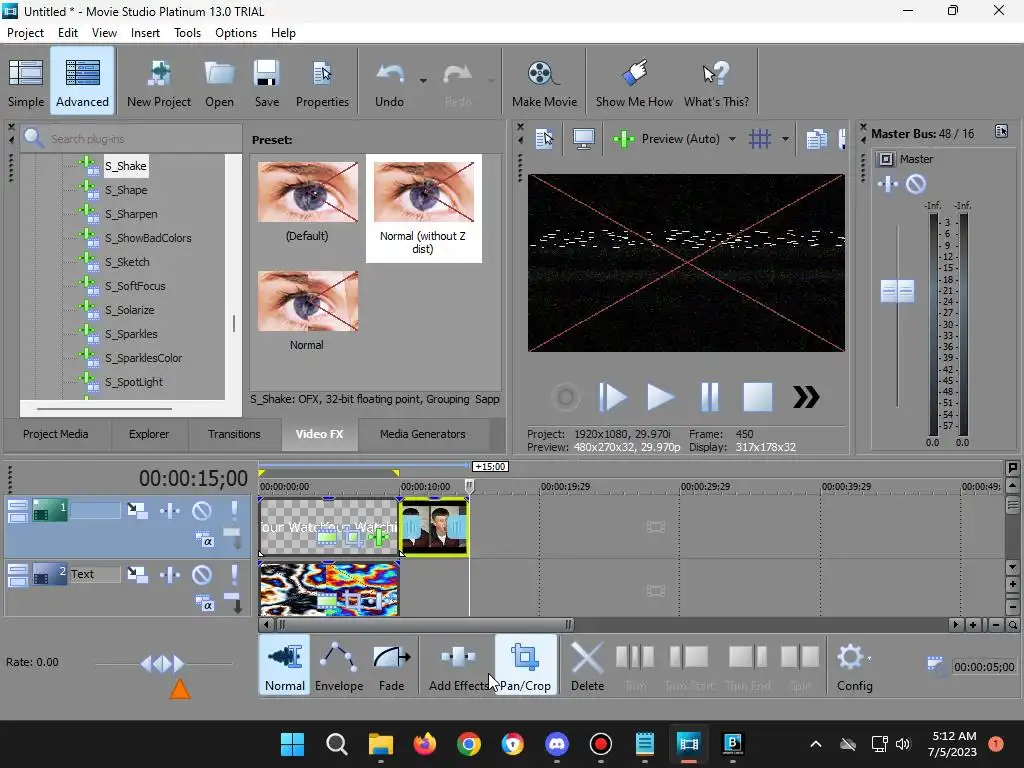Delete the selected event
This screenshot has height=768, width=1024.
pyautogui.click(x=587, y=665)
